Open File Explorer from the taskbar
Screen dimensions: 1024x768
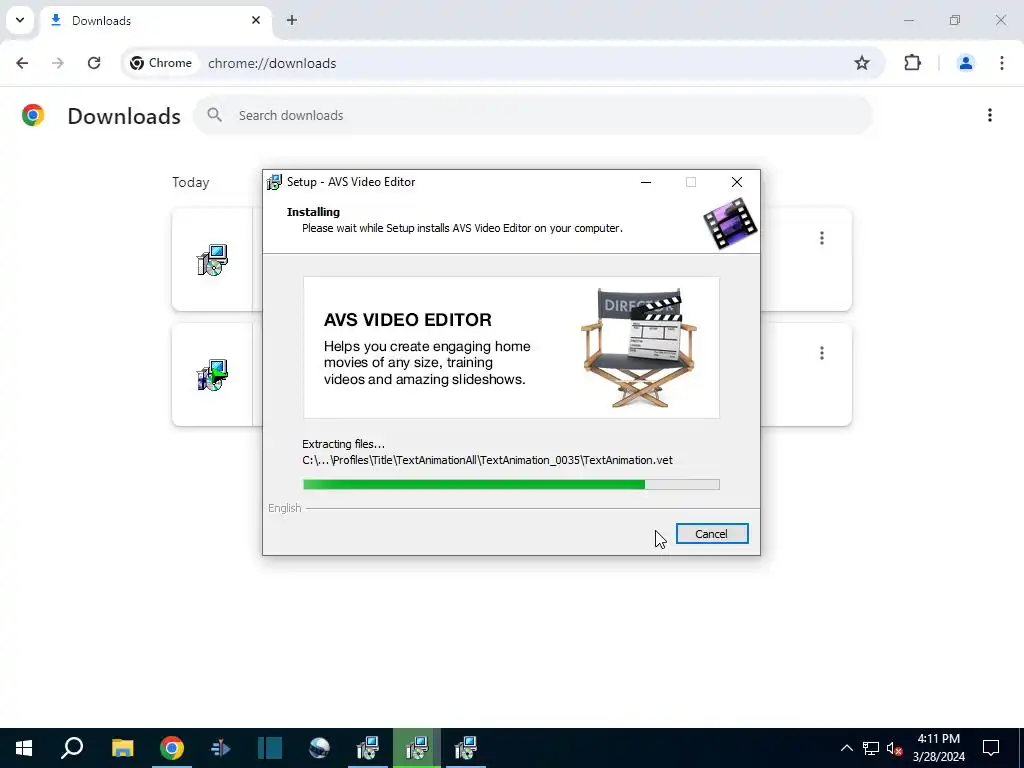coord(122,748)
